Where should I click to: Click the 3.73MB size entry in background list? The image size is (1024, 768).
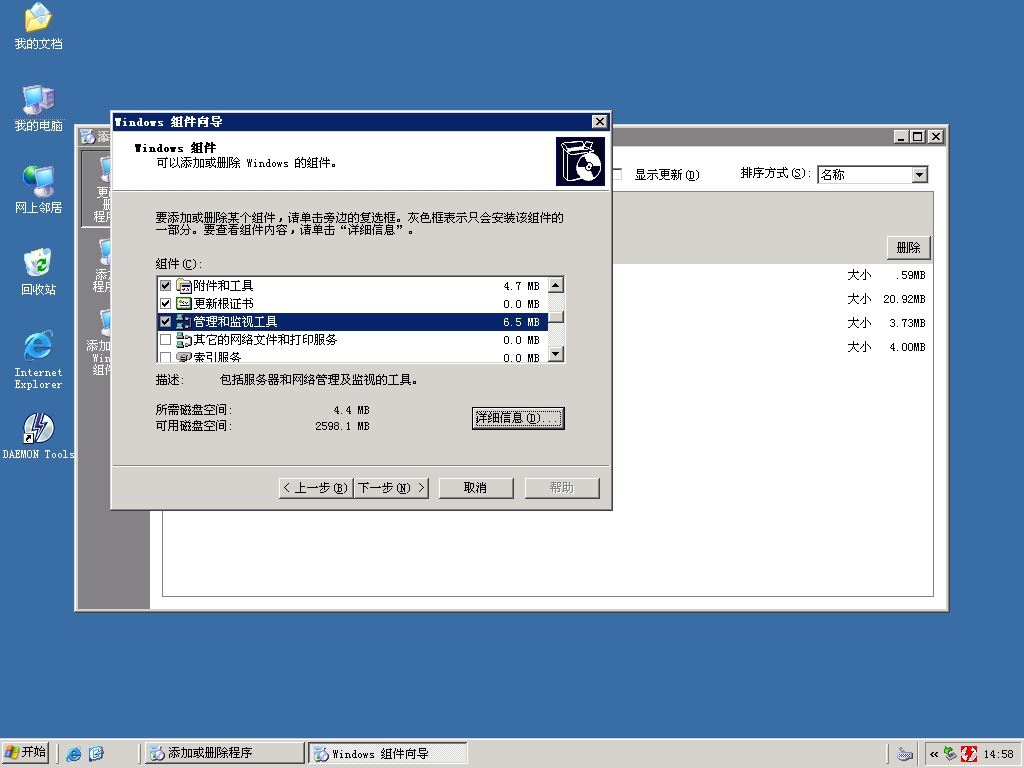tap(906, 323)
